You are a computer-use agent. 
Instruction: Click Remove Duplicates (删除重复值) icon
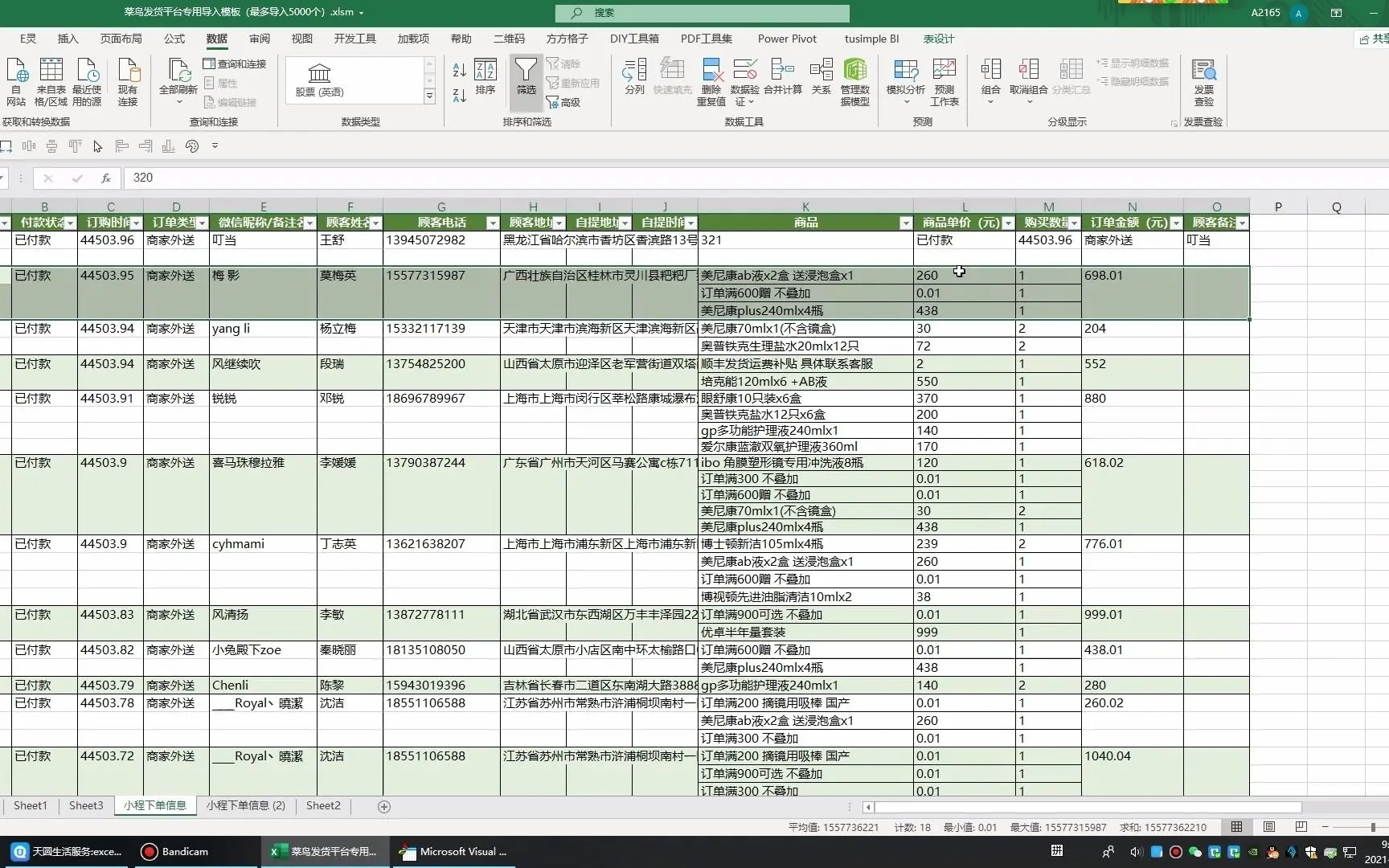click(711, 82)
